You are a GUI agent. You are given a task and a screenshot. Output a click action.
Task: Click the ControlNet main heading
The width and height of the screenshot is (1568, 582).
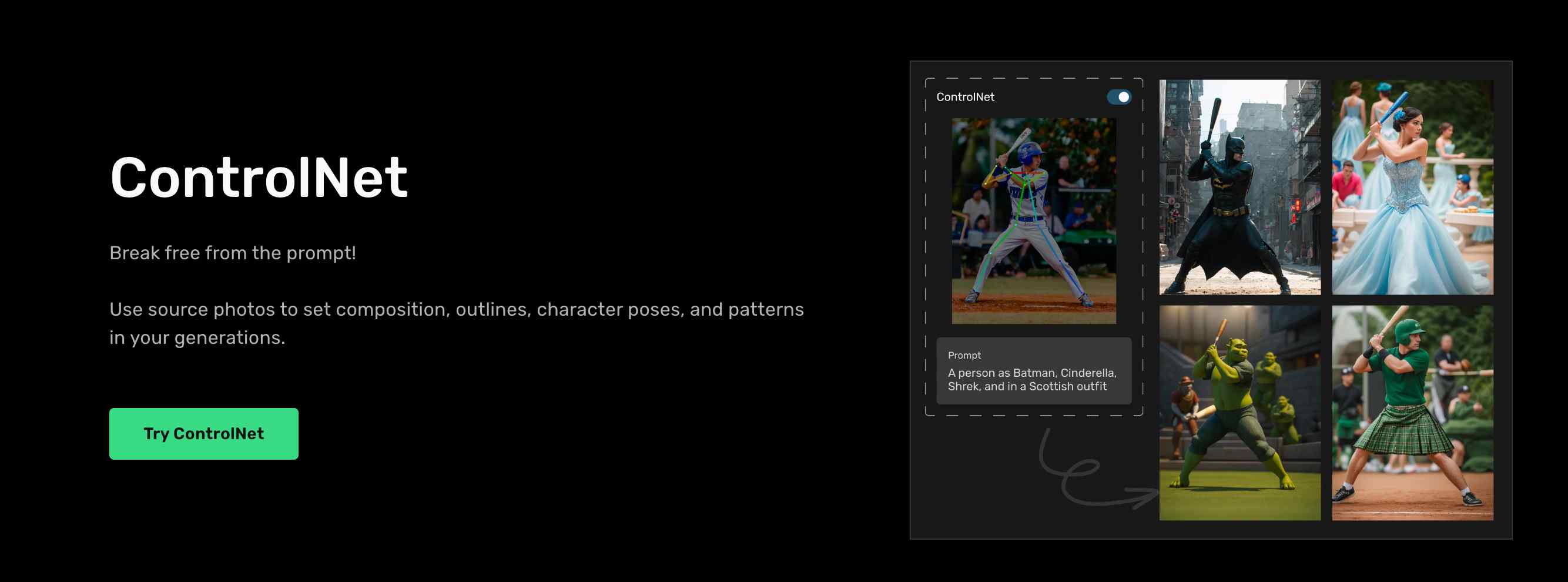[x=259, y=177]
